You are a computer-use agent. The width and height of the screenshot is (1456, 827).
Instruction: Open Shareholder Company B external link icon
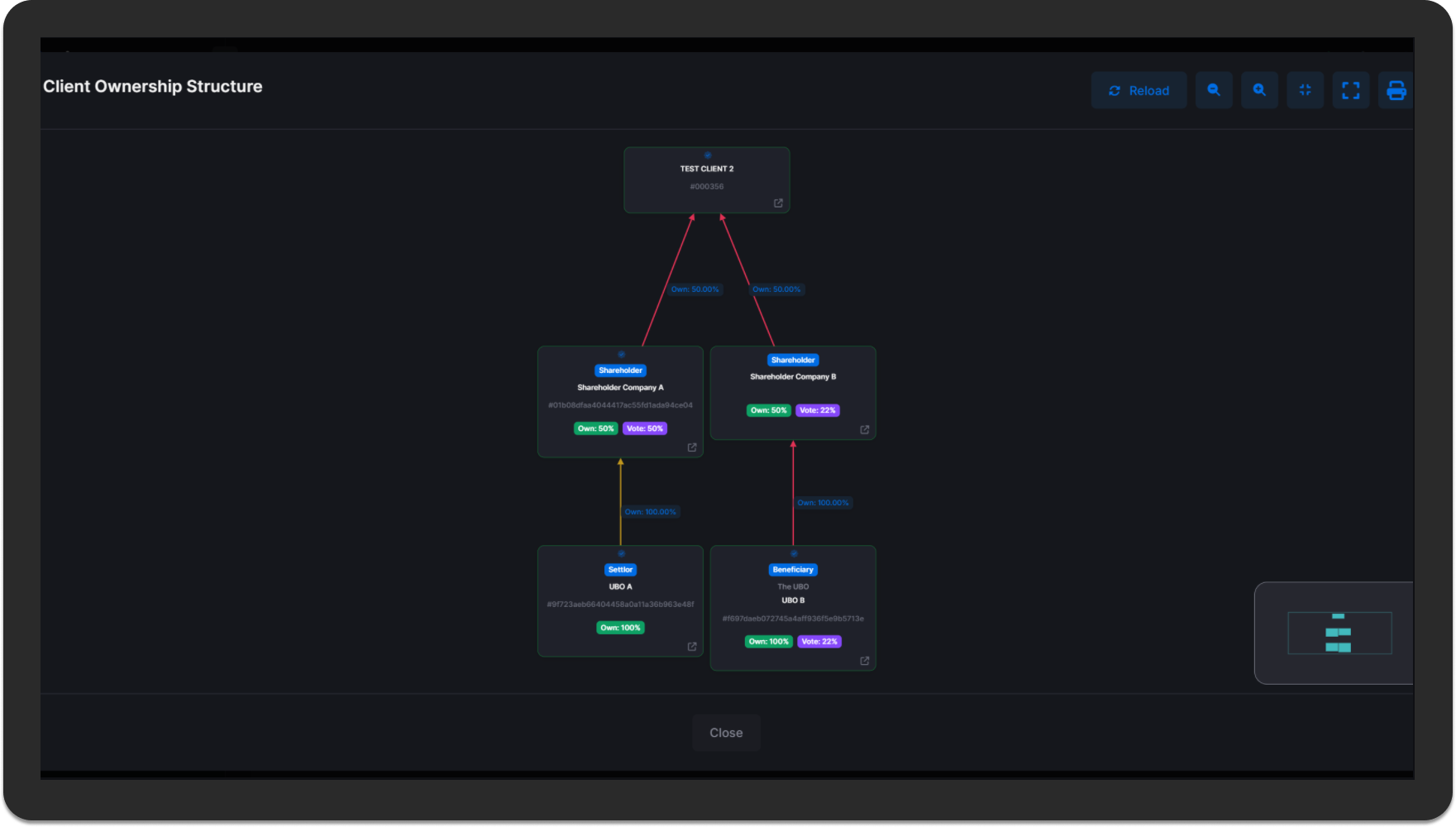(x=865, y=429)
